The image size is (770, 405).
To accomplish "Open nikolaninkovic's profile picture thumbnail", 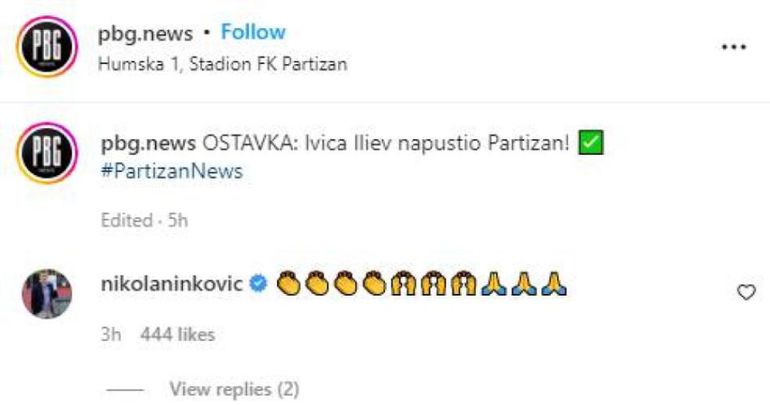I will (46, 294).
